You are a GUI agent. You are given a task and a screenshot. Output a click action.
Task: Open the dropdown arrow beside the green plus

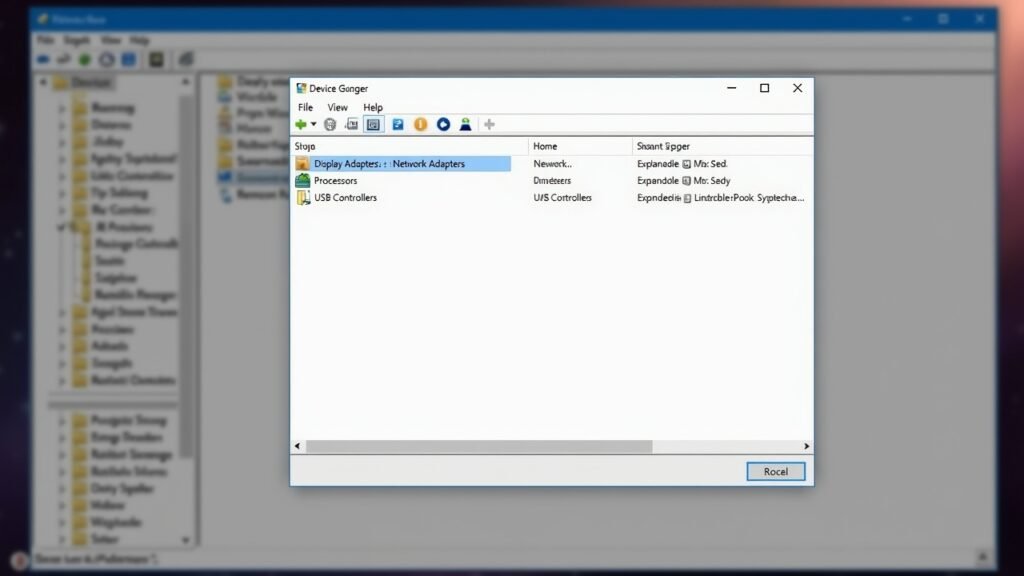pos(311,124)
